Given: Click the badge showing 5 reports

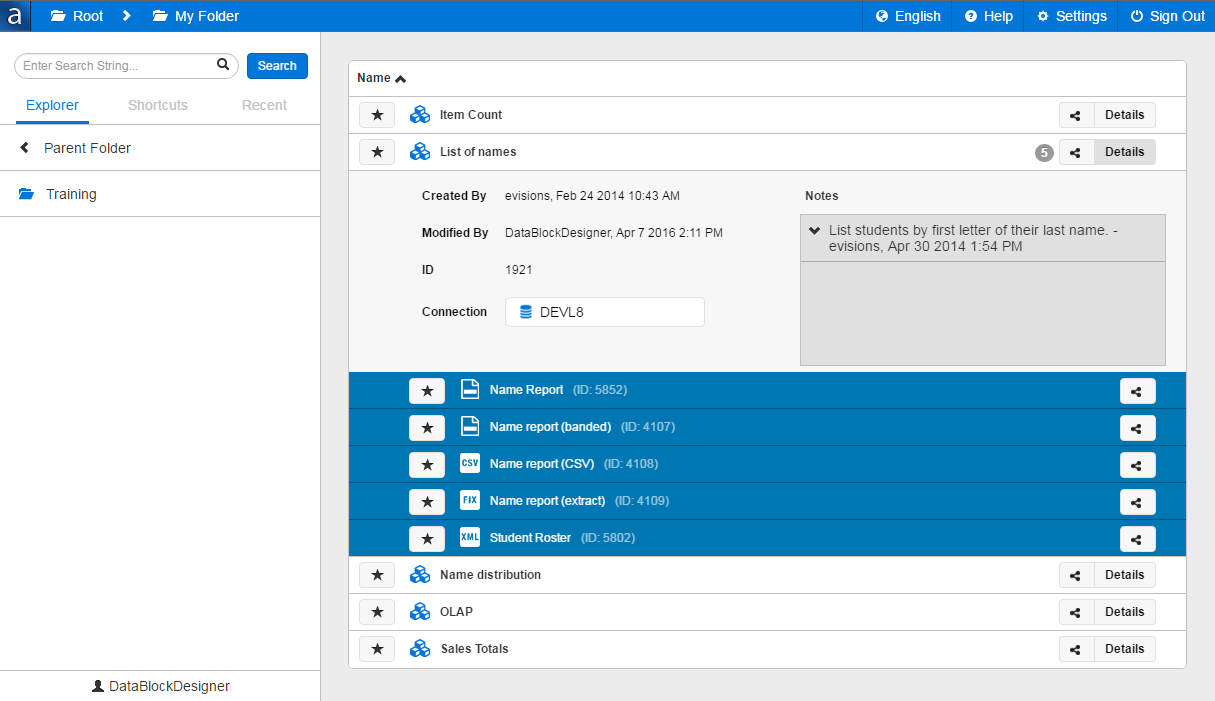Looking at the screenshot, I should [x=1044, y=153].
